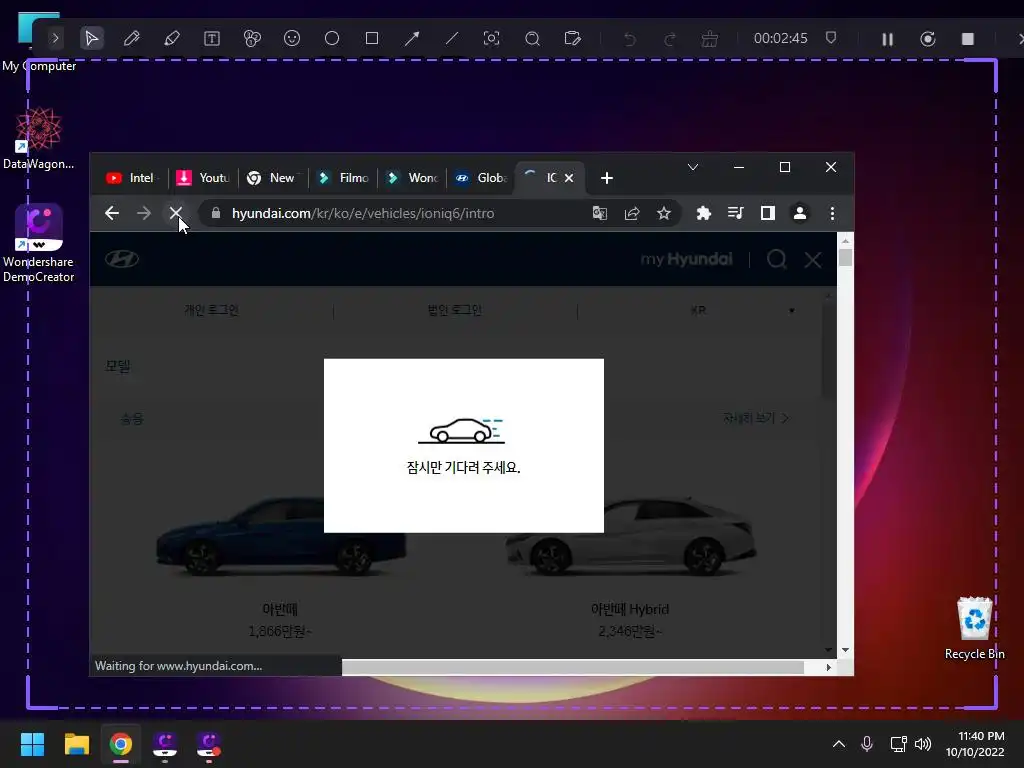This screenshot has width=1024, height=768.
Task: Switch to the Intel YouTube tab
Action: (133, 178)
